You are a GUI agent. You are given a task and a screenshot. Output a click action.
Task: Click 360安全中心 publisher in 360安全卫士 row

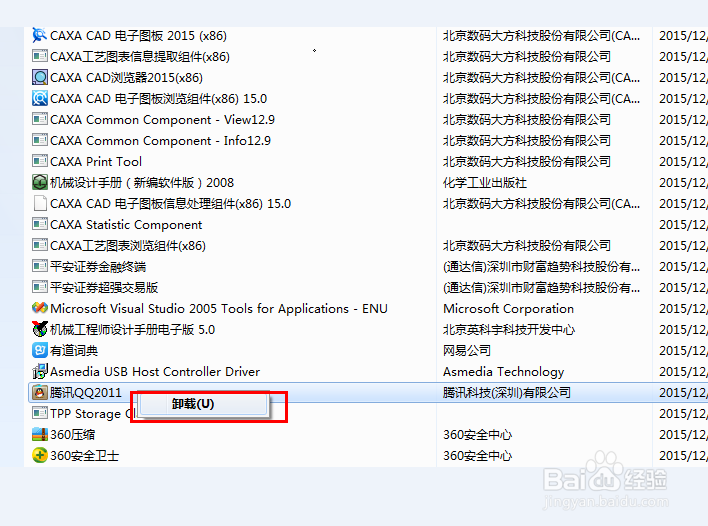(477, 456)
